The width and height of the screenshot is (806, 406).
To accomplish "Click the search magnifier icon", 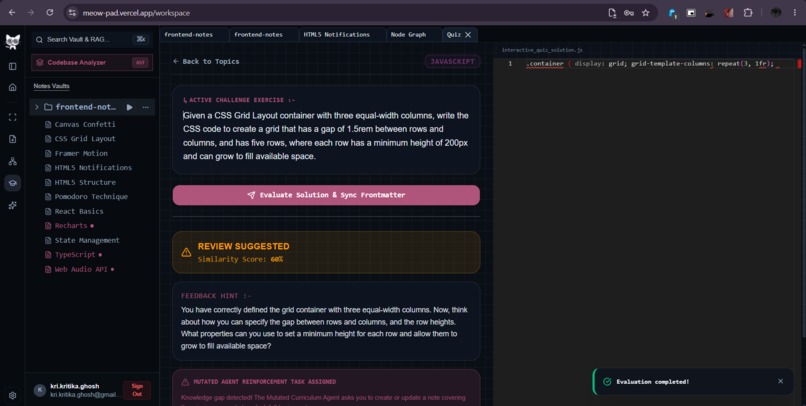I will point(39,40).
